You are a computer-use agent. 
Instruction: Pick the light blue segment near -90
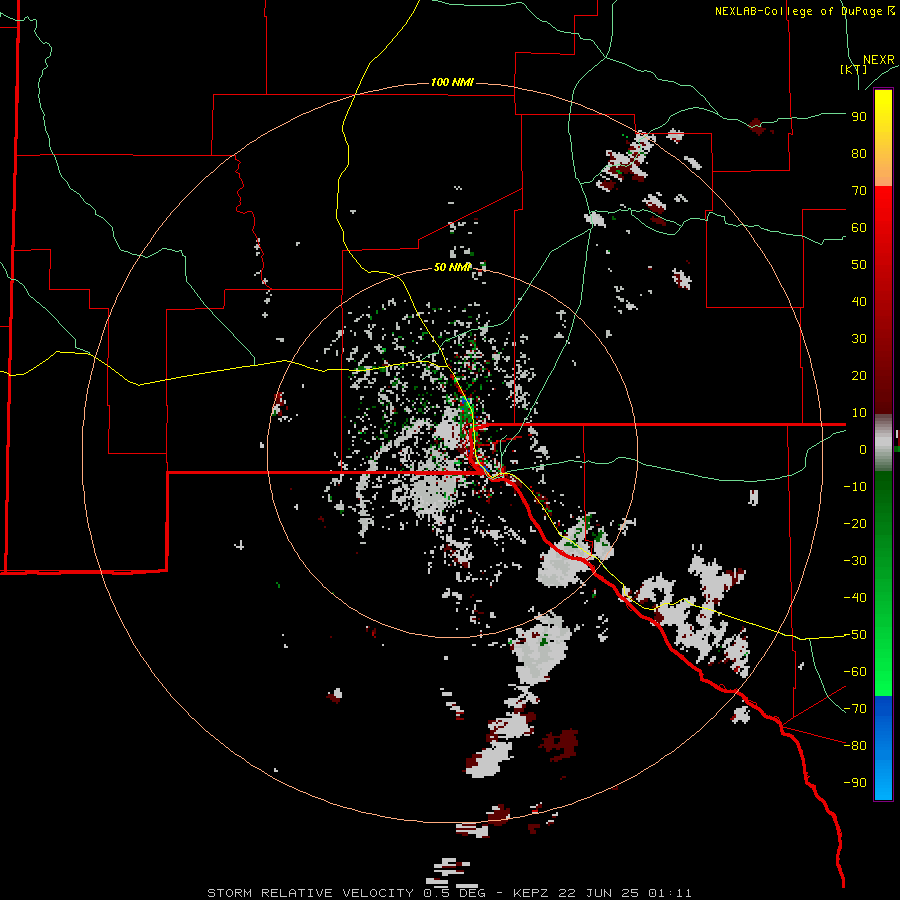tap(883, 781)
